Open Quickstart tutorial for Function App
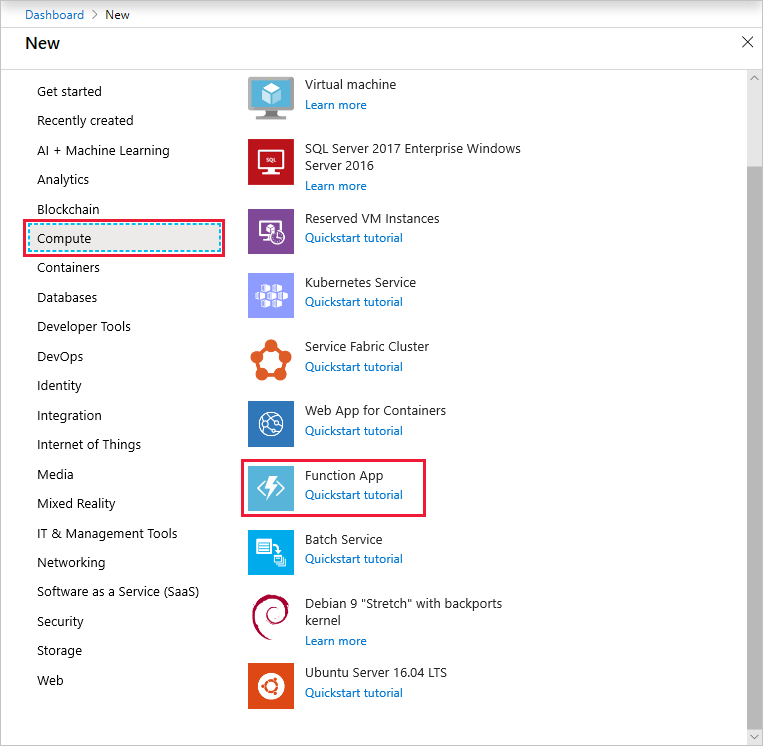The width and height of the screenshot is (763, 746). click(354, 495)
